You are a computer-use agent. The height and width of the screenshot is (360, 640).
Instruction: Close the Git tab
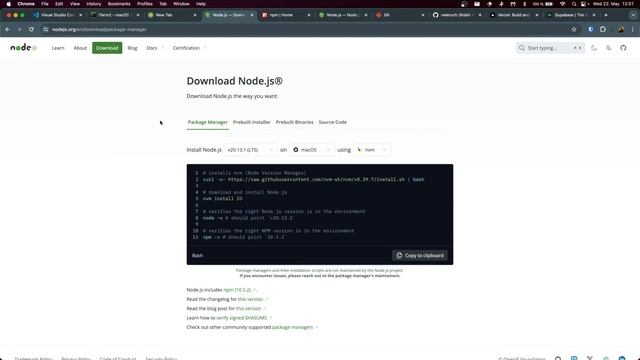click(422, 15)
